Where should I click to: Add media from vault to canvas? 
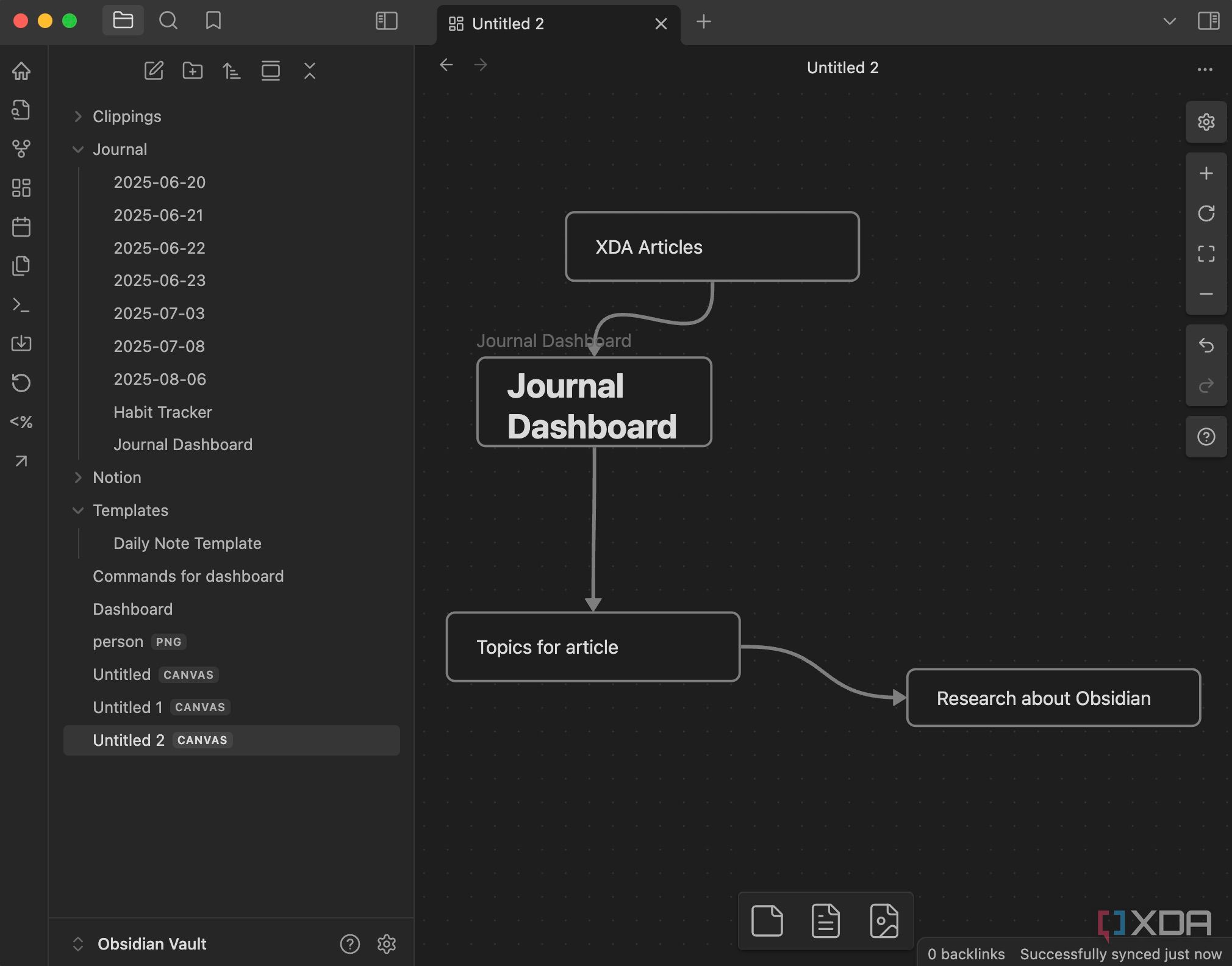tap(884, 920)
